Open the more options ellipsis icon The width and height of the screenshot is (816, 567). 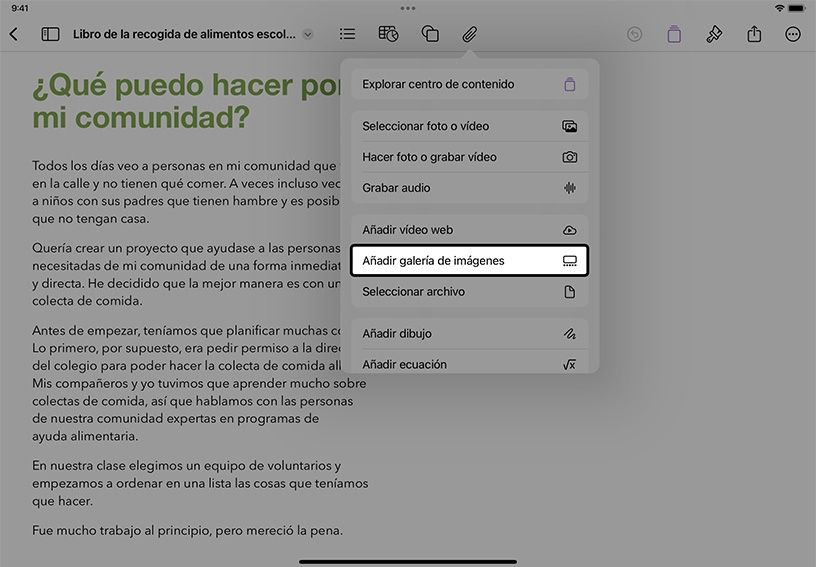coord(793,34)
